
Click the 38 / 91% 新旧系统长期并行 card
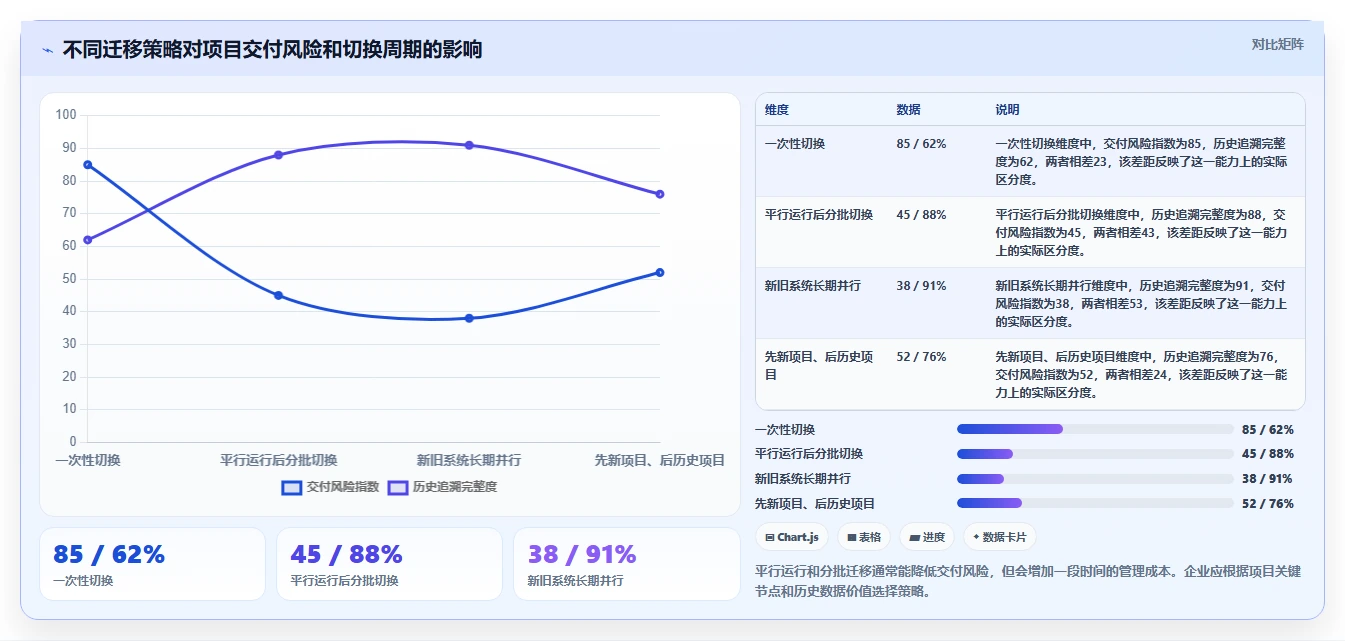pos(626,564)
